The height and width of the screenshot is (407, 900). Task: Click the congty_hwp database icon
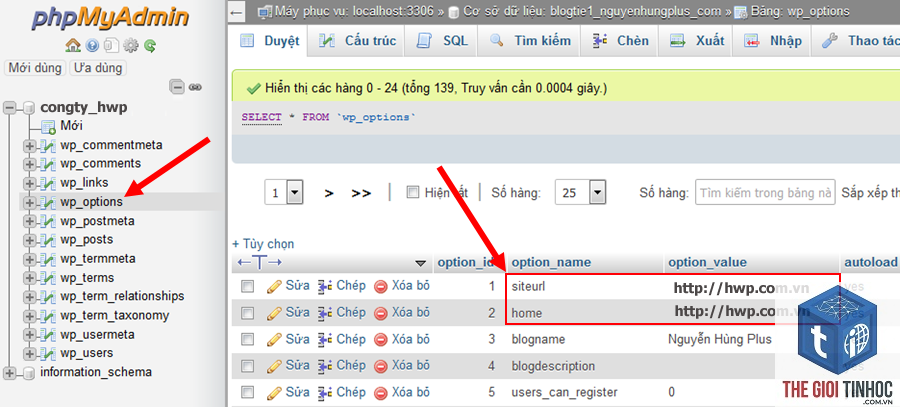pos(29,108)
